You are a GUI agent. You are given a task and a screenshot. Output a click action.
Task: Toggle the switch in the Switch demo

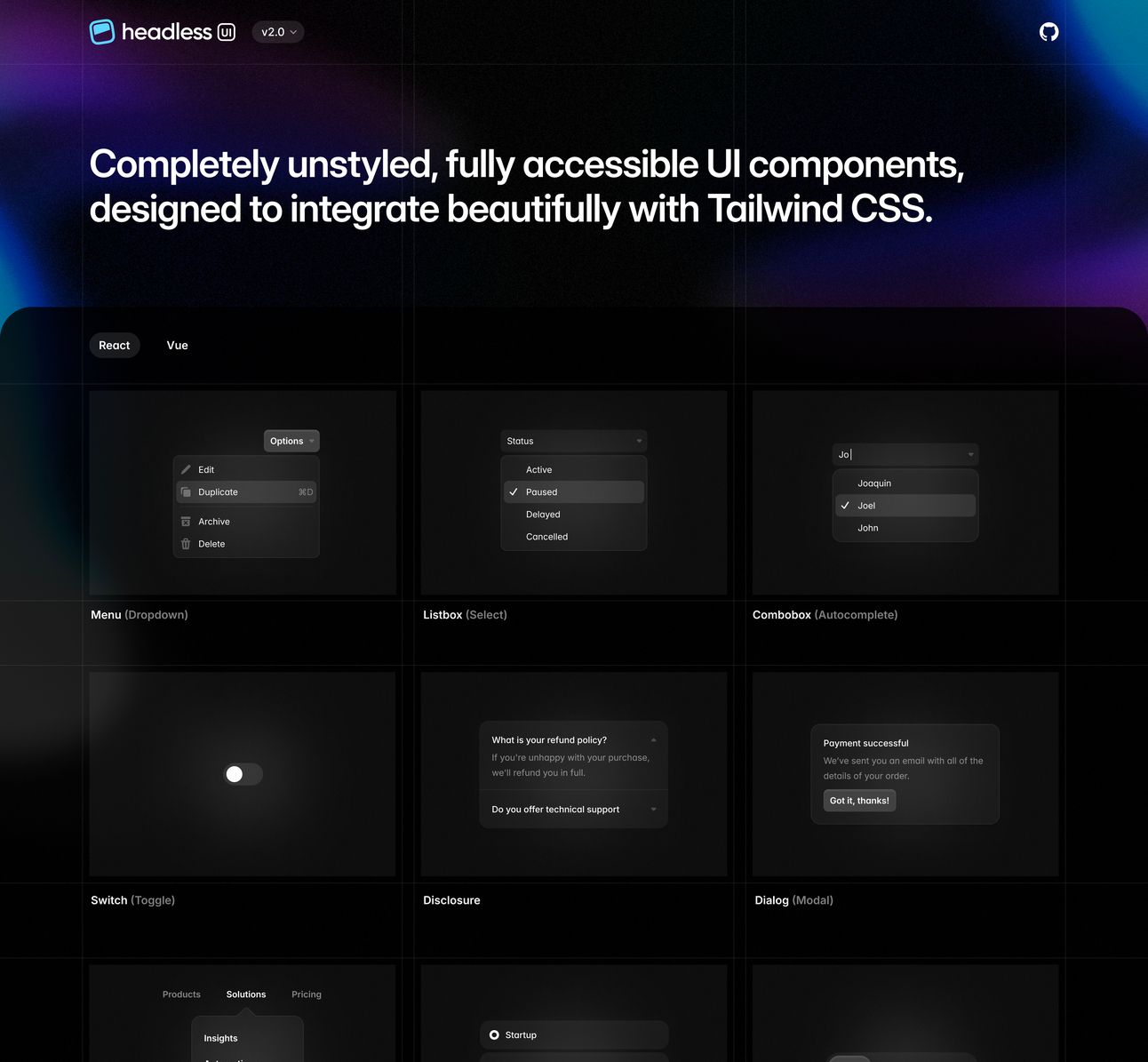243,774
